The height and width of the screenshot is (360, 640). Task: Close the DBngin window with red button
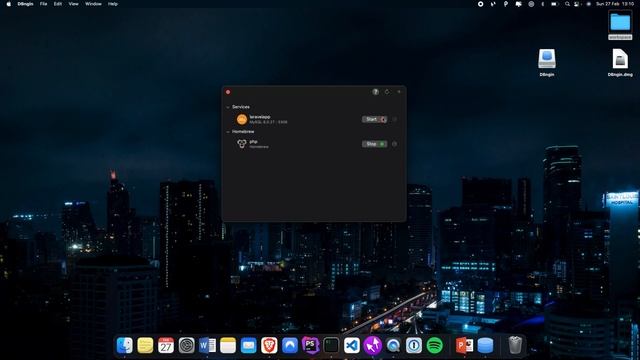(228, 92)
